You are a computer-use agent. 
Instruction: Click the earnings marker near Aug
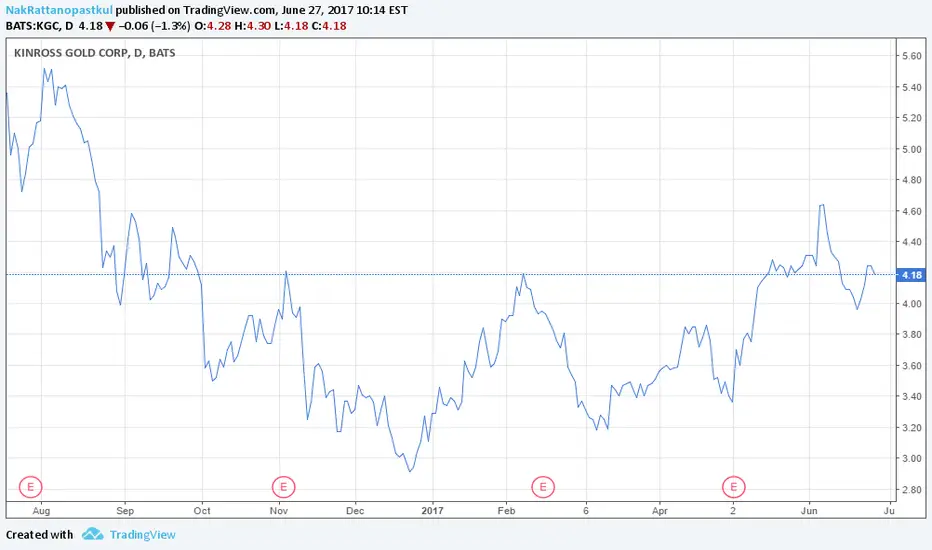click(30, 487)
